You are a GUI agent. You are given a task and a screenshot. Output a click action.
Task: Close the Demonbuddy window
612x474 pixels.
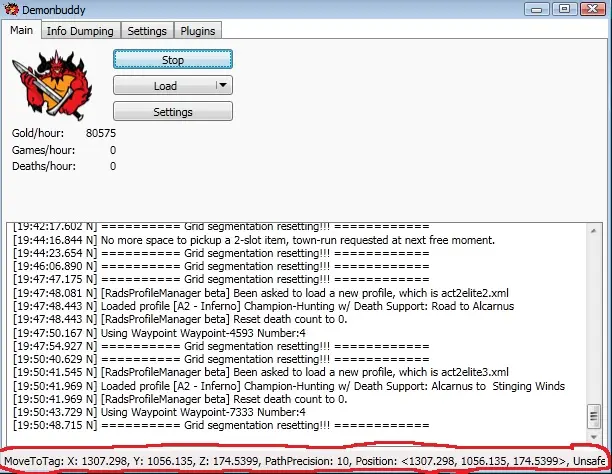pyautogui.click(x=592, y=8)
